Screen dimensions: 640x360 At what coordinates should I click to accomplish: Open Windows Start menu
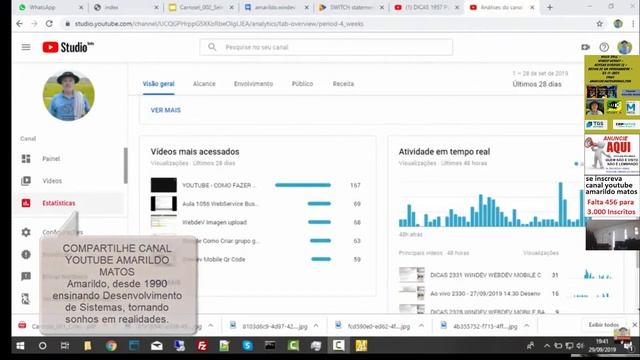point(20,346)
